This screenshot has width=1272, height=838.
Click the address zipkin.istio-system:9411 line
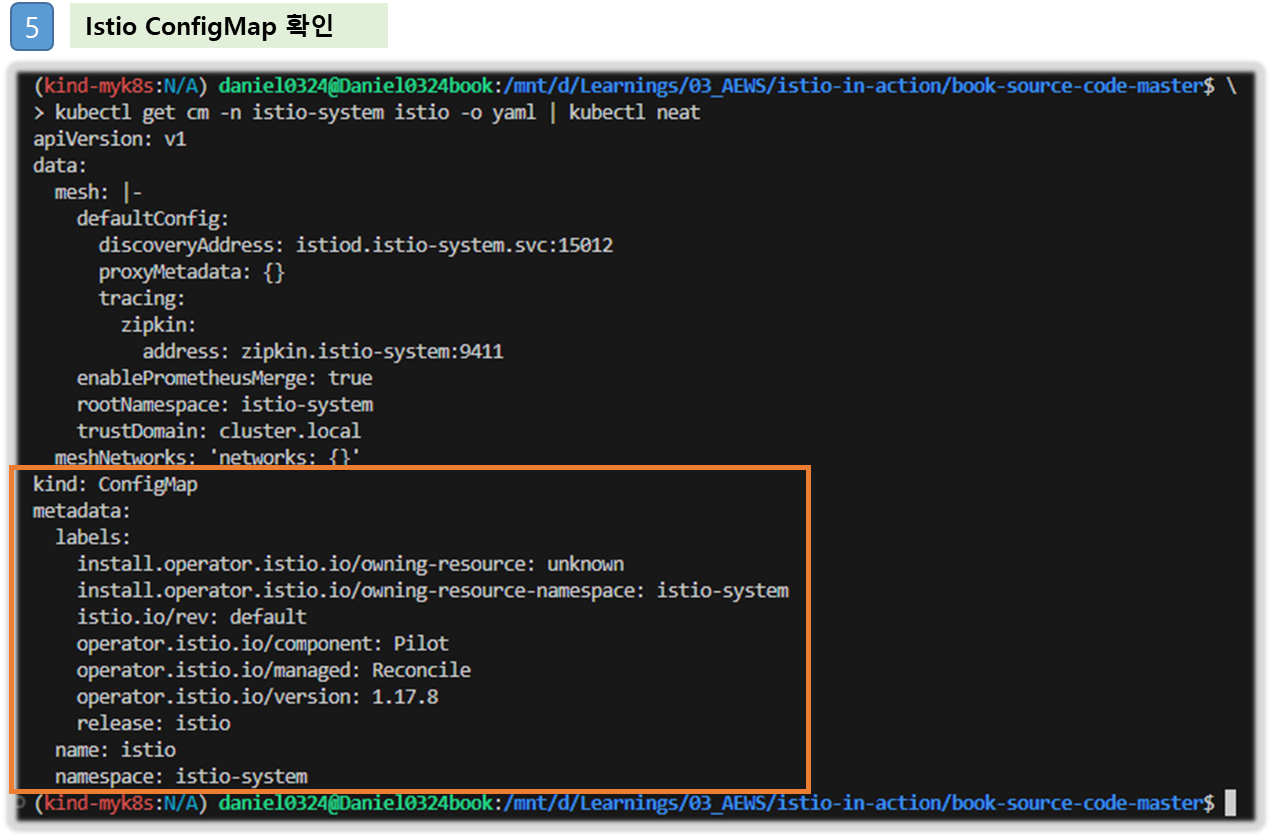323,351
